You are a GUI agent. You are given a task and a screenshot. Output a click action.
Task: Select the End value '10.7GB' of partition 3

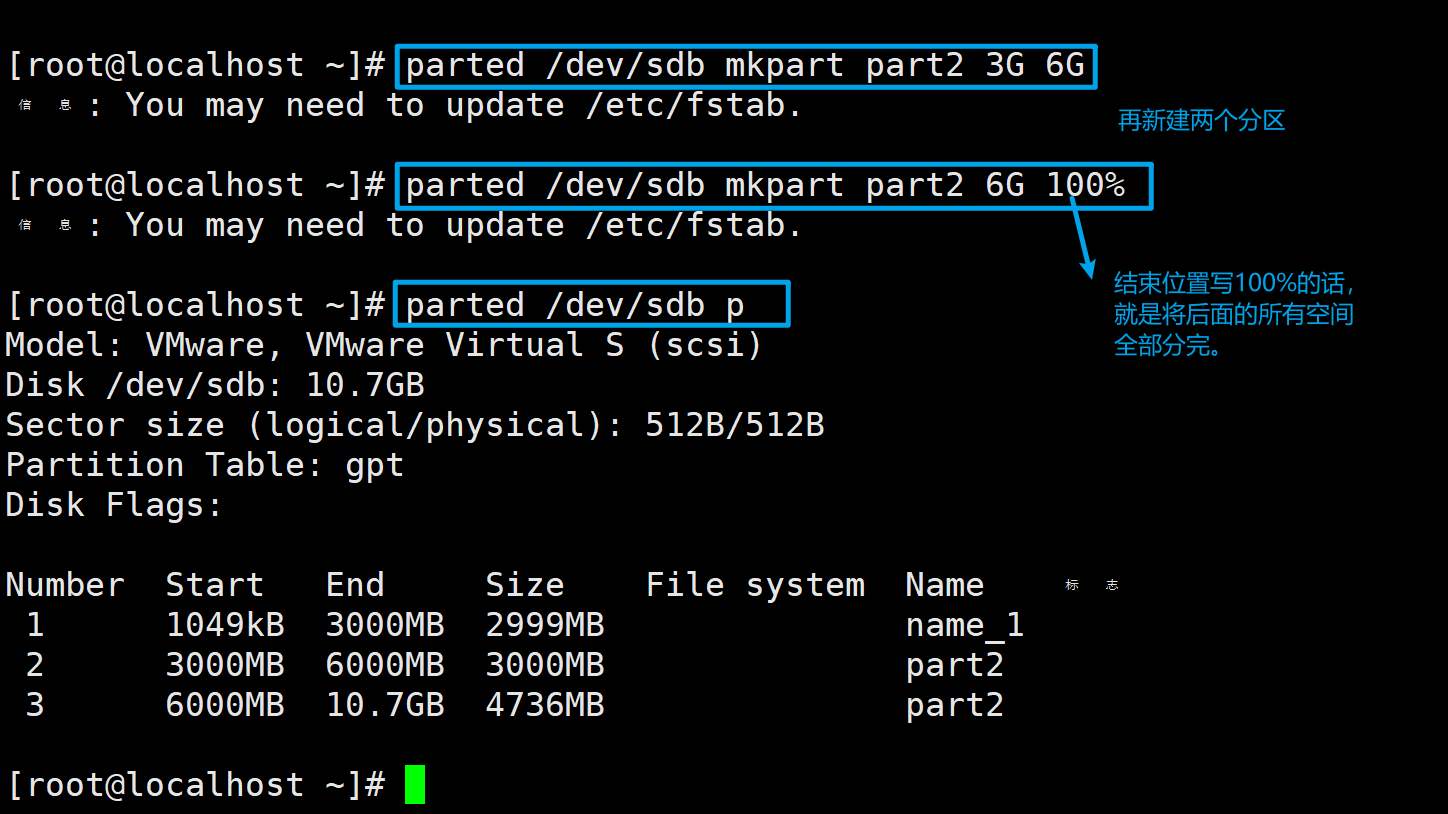385,706
